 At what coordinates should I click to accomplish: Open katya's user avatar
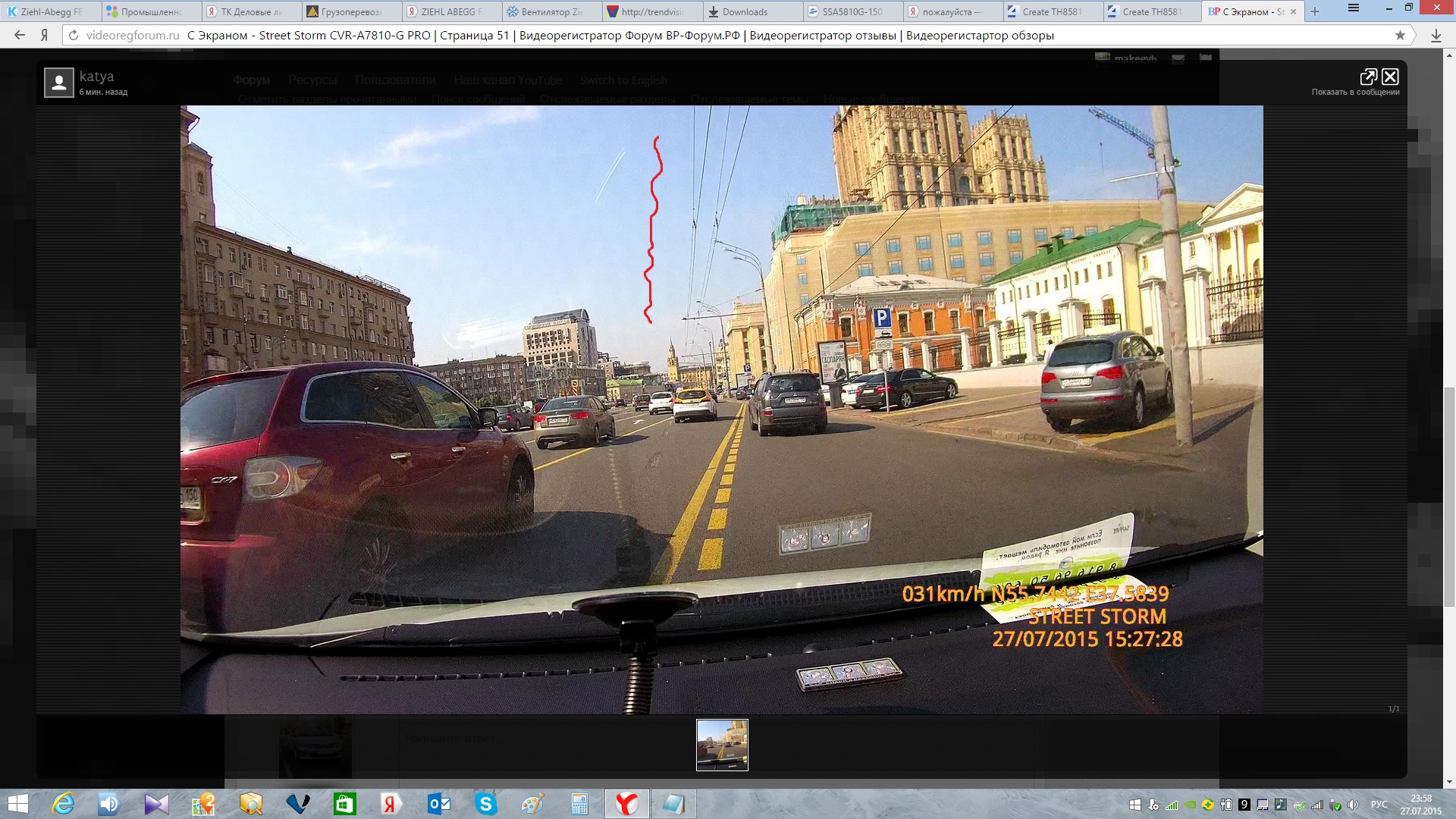58,82
